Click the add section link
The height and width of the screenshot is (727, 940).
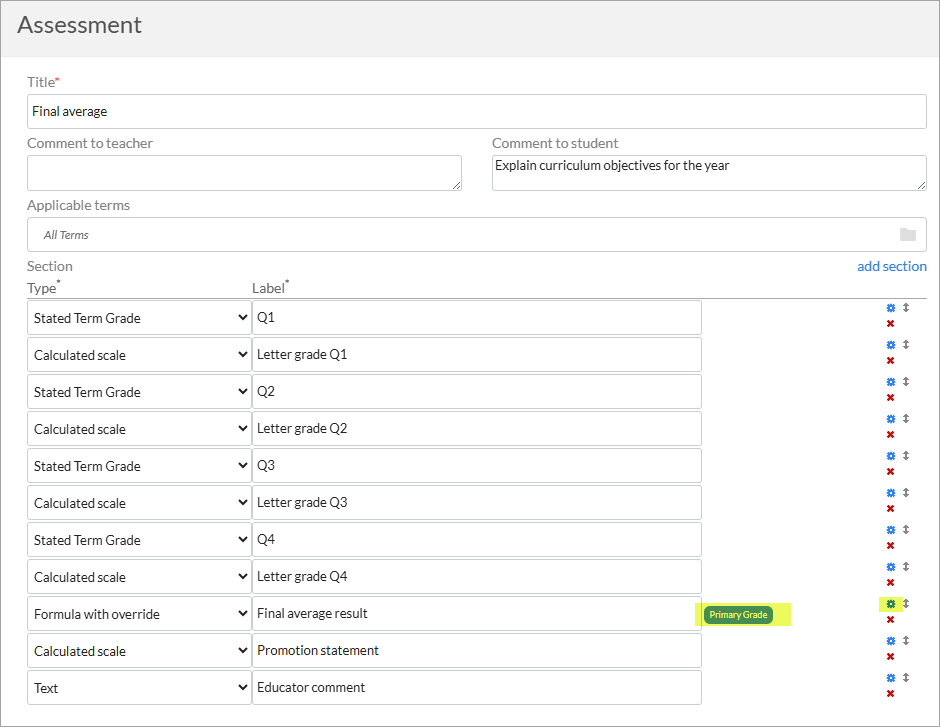(x=891, y=266)
